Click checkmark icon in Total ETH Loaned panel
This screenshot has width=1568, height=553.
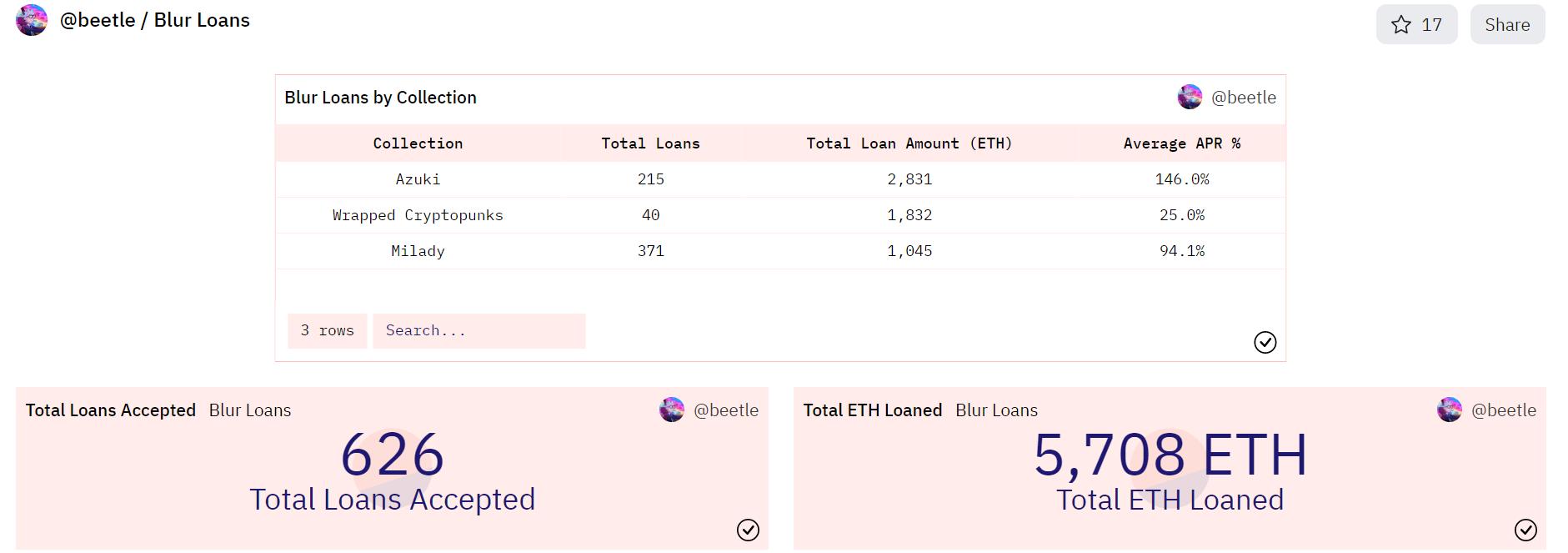1525,530
